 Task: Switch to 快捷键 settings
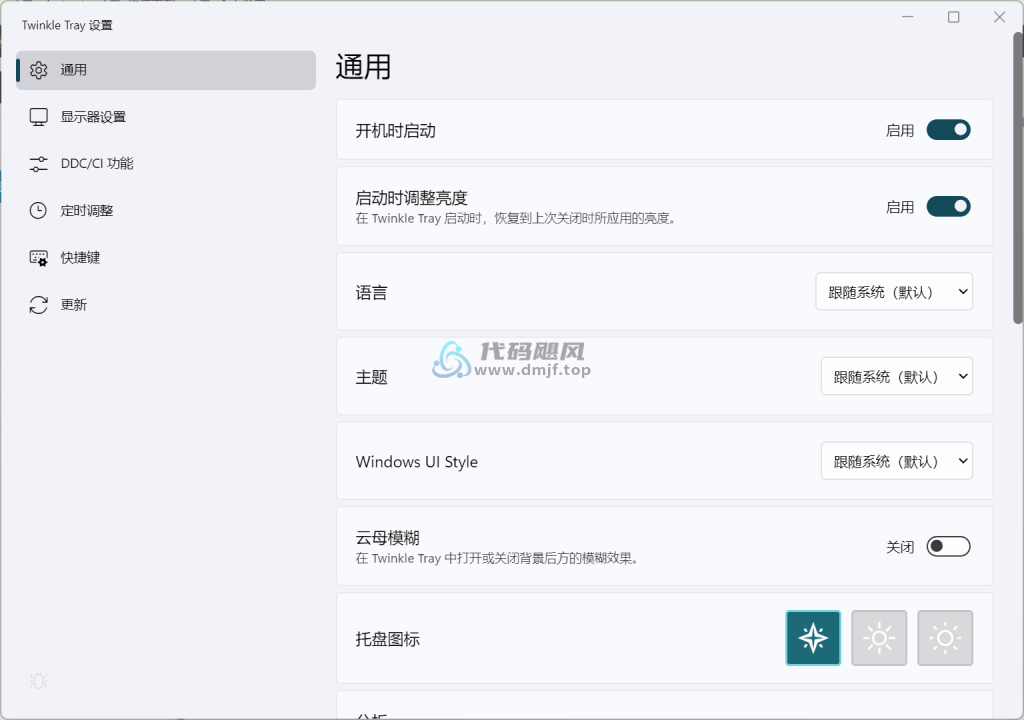point(166,257)
